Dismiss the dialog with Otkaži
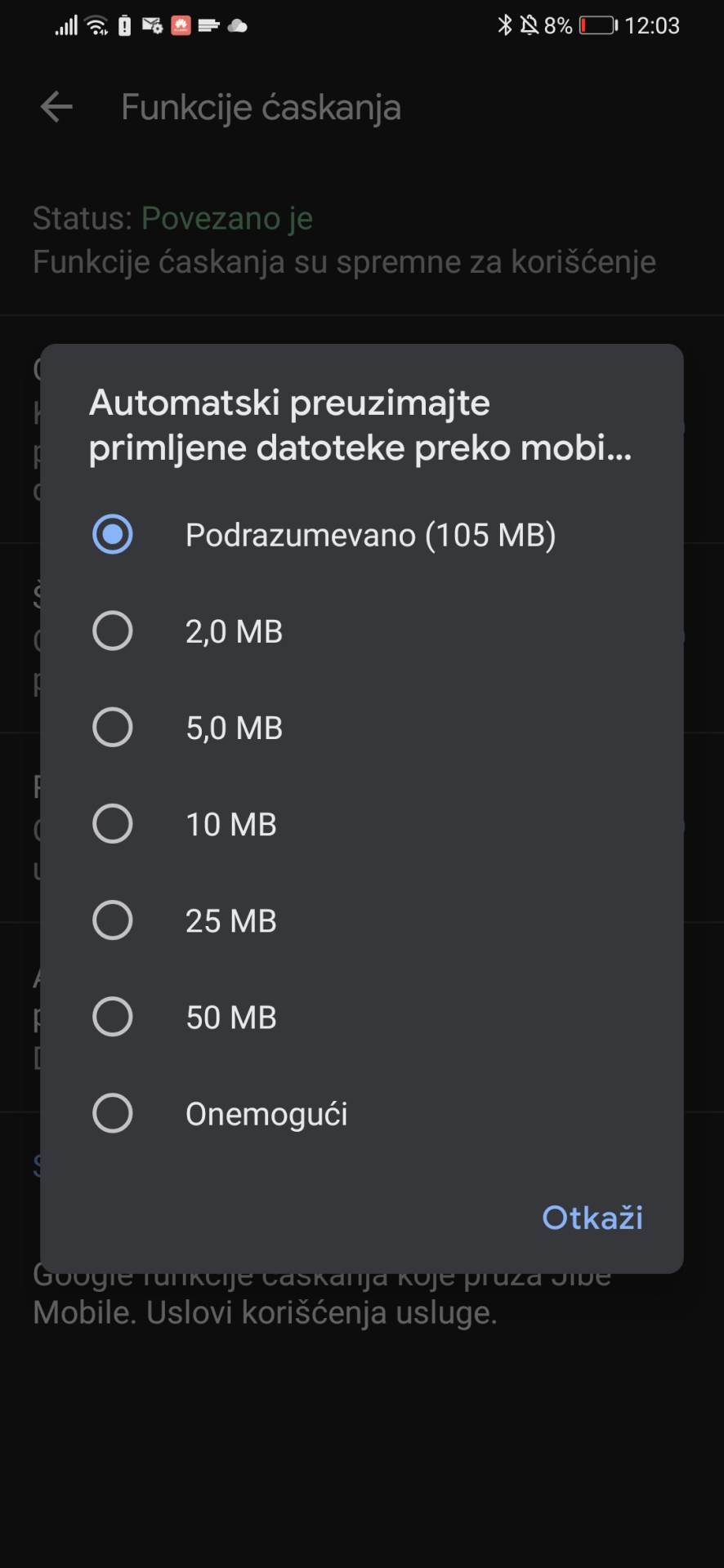Screen dimensions: 724x1568 592,1217
